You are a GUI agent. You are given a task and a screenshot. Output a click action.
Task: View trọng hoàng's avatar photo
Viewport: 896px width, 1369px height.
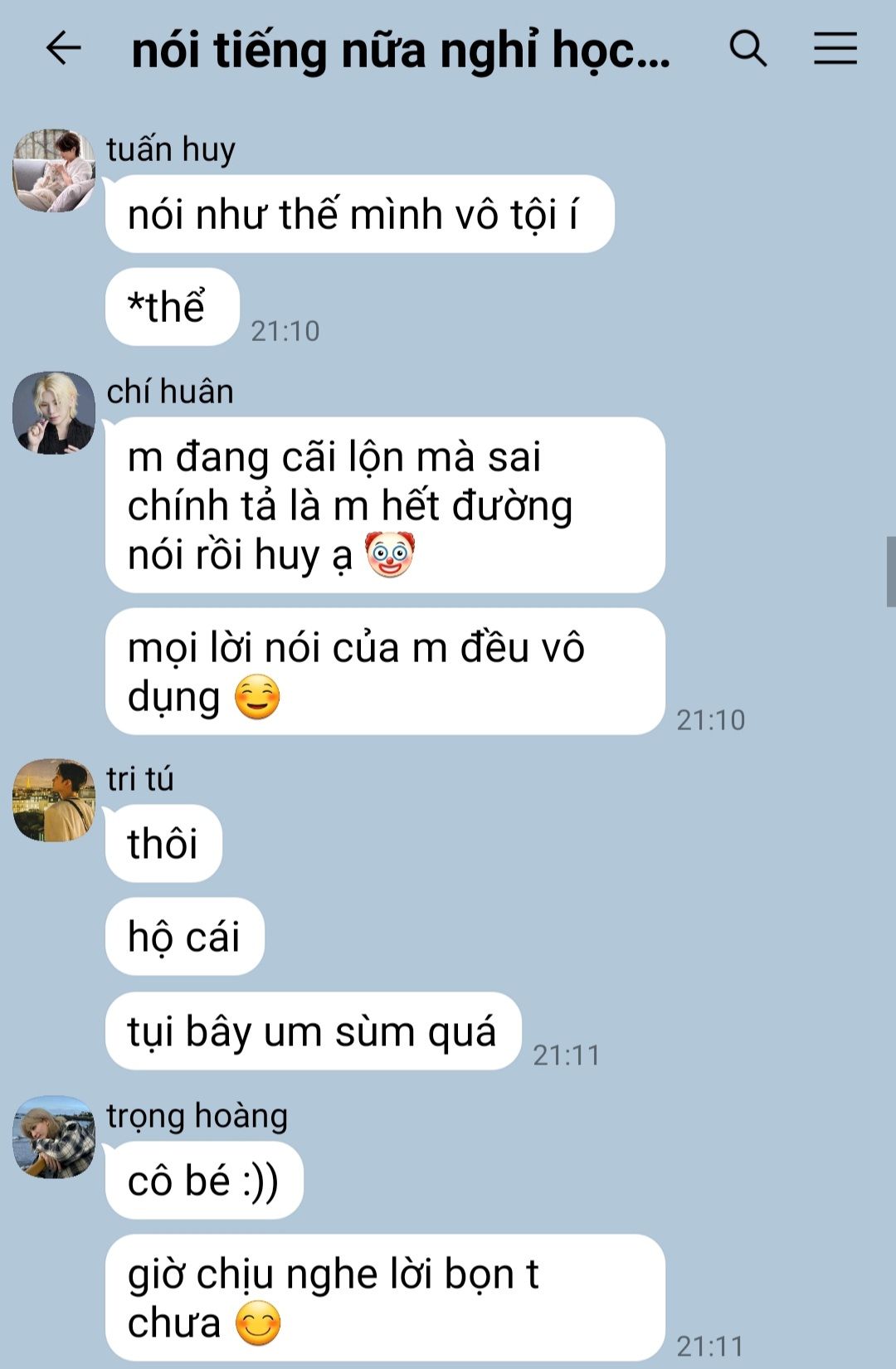click(54, 1137)
